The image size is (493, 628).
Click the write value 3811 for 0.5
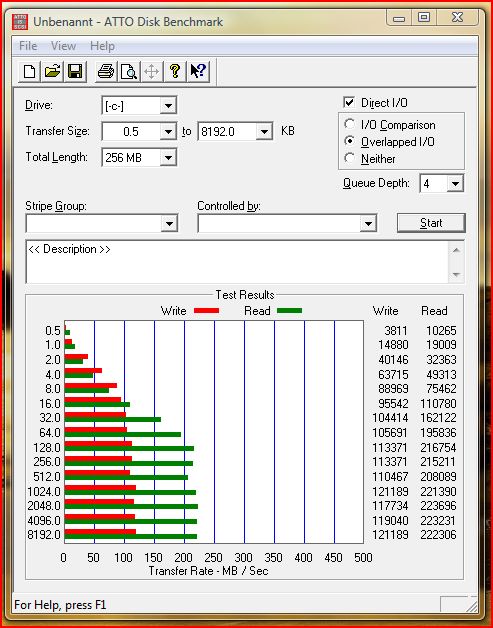pyautogui.click(x=396, y=331)
